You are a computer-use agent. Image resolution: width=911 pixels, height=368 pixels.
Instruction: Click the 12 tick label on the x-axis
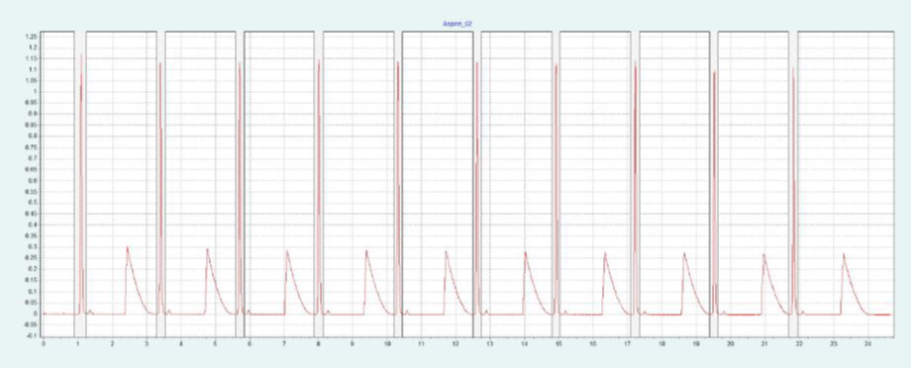455,344
